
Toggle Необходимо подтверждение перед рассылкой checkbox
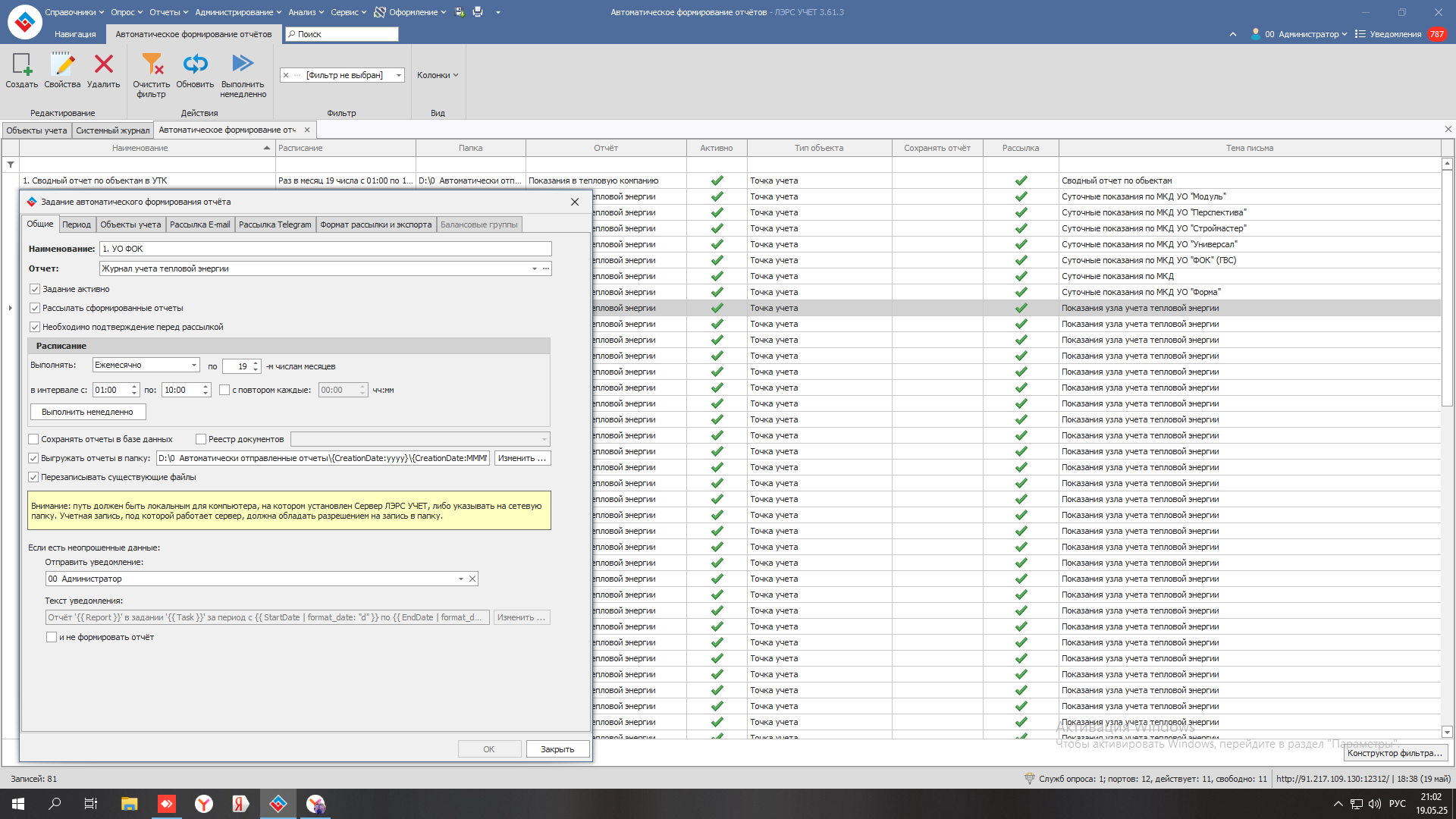click(x=35, y=327)
